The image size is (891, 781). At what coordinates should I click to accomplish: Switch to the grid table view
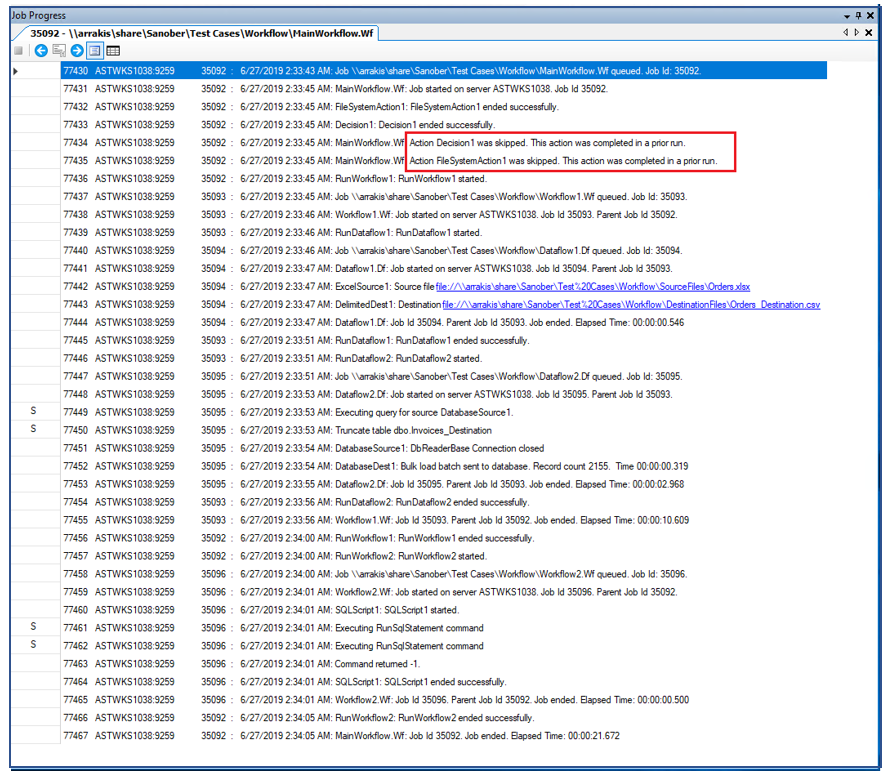coord(113,50)
